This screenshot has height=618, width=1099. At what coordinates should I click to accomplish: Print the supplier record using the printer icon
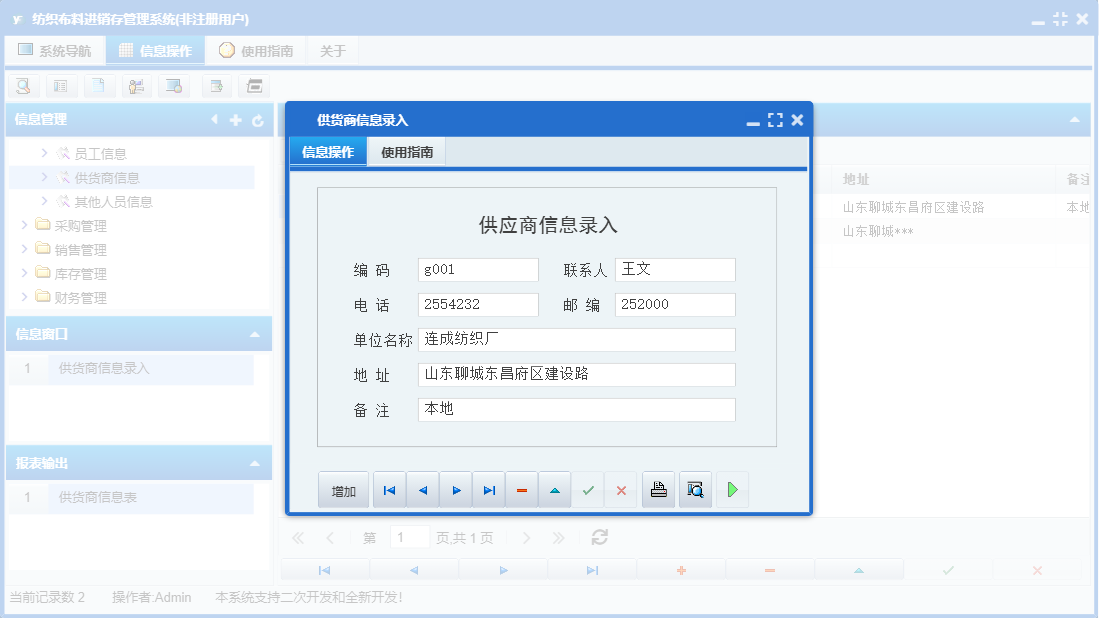pyautogui.click(x=658, y=489)
